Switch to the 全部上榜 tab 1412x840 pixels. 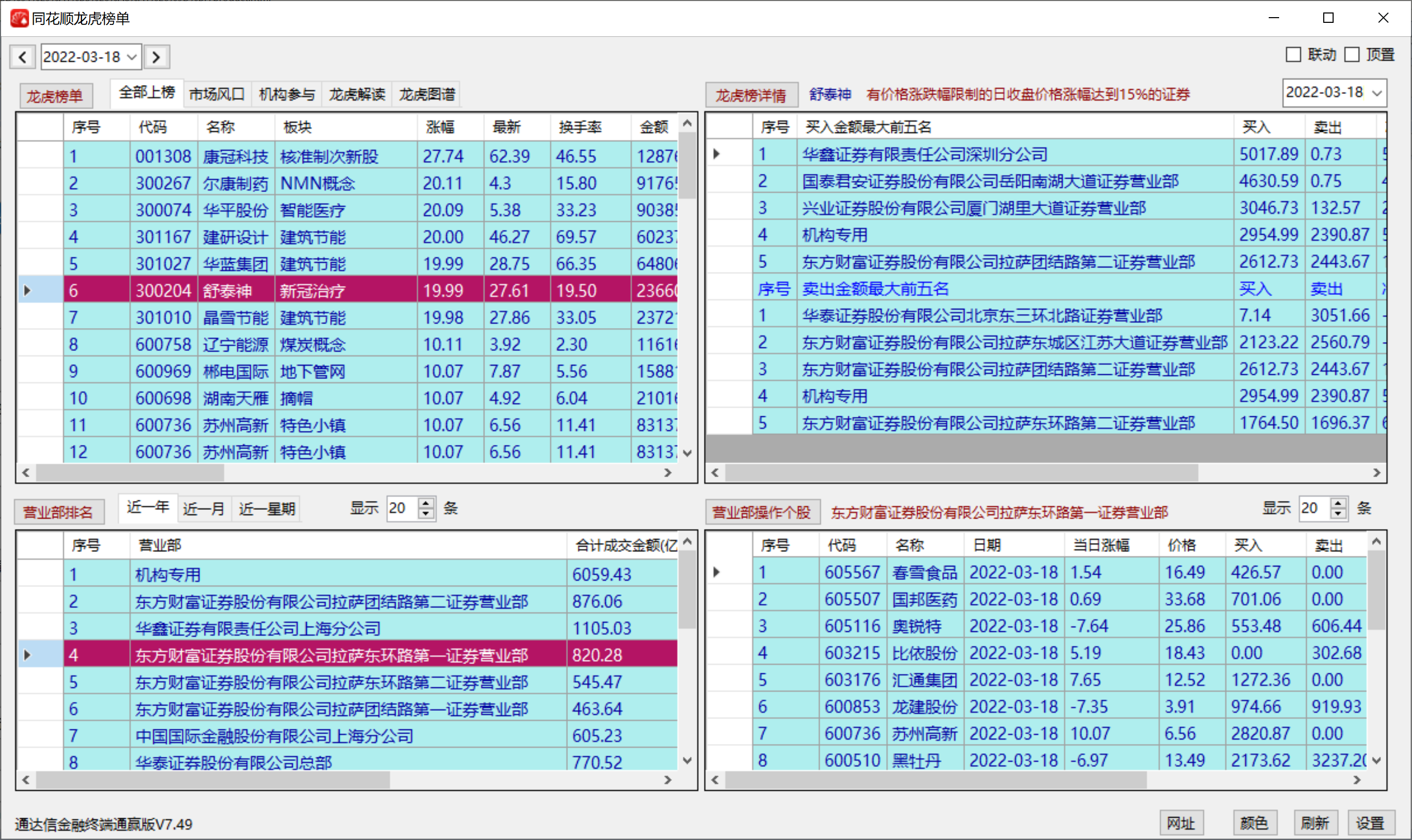click(x=147, y=93)
